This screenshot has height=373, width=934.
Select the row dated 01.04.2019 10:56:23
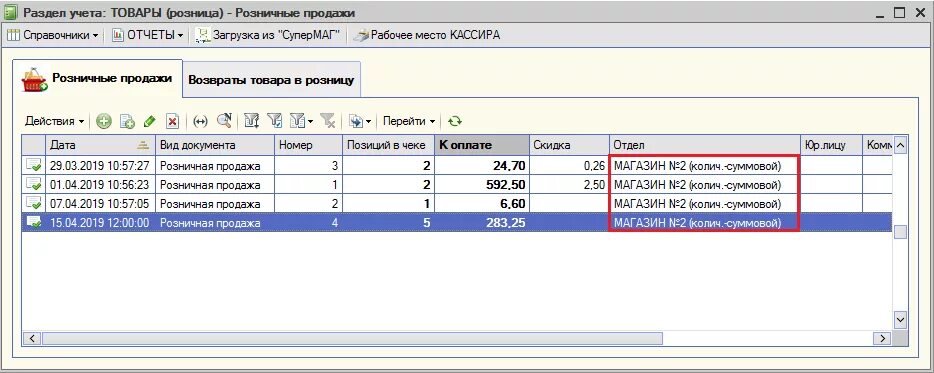457,185
